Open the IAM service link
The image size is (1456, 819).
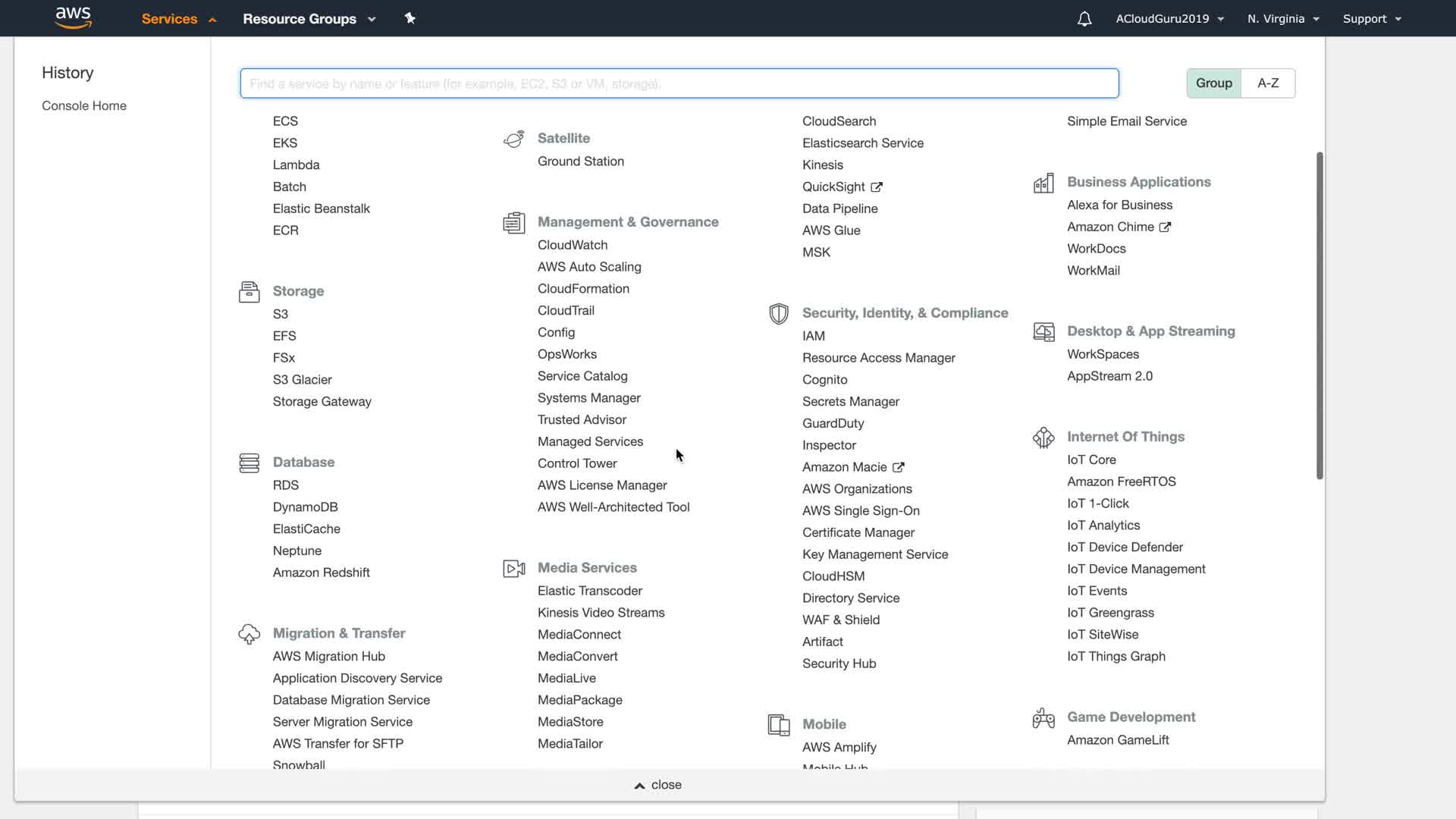(813, 336)
